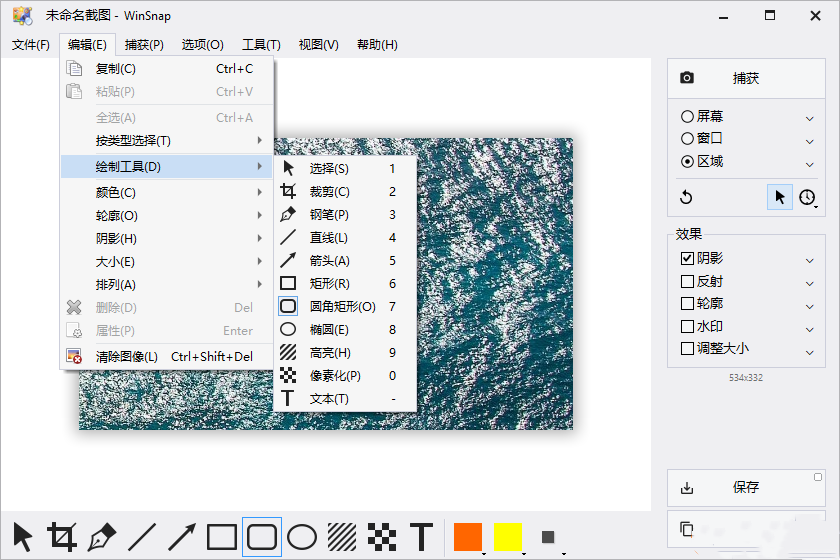Expand the 反射 settings chevron
Screen dimensions: 840x560
(x=810, y=284)
